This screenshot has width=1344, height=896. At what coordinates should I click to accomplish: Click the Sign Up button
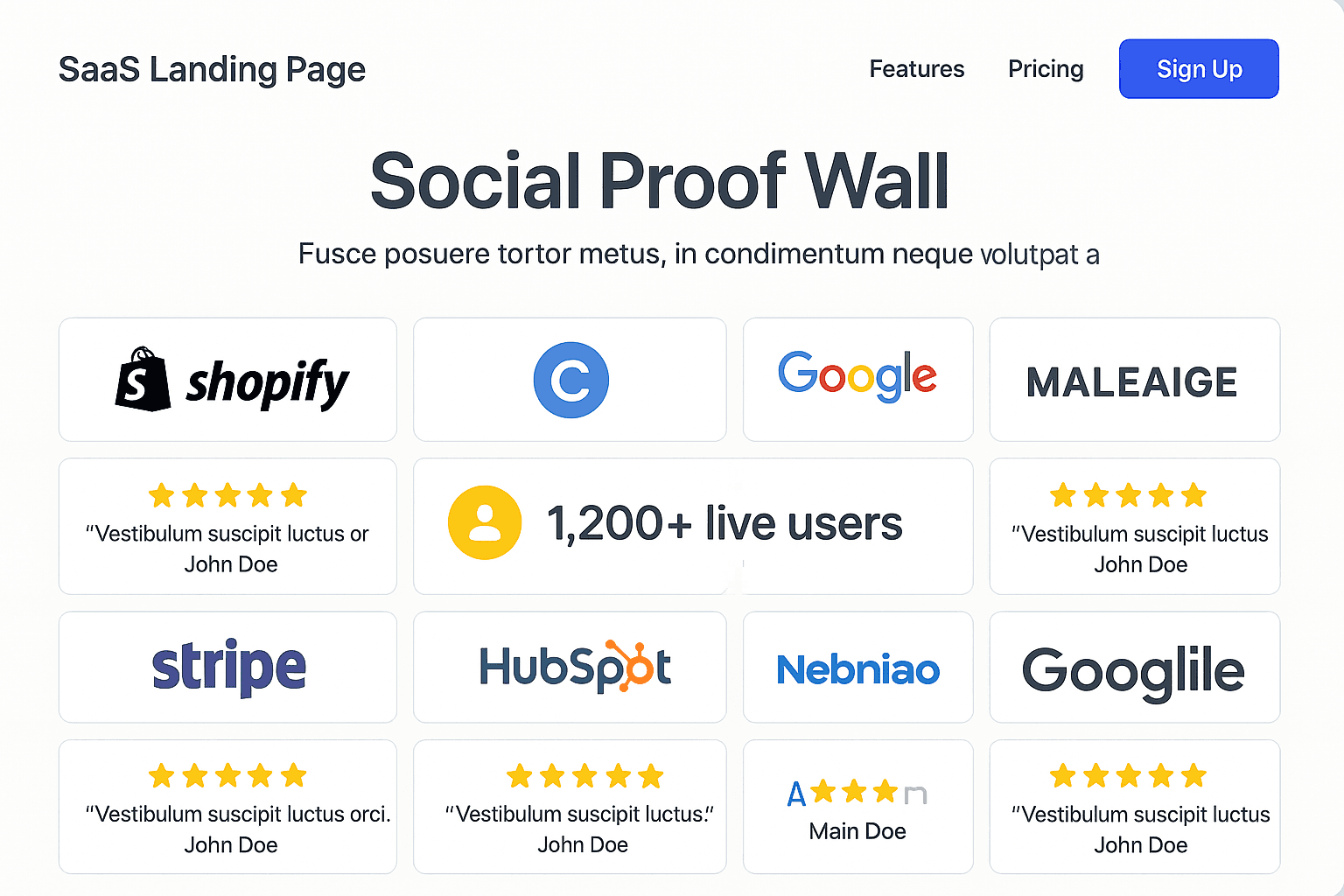click(x=1198, y=68)
